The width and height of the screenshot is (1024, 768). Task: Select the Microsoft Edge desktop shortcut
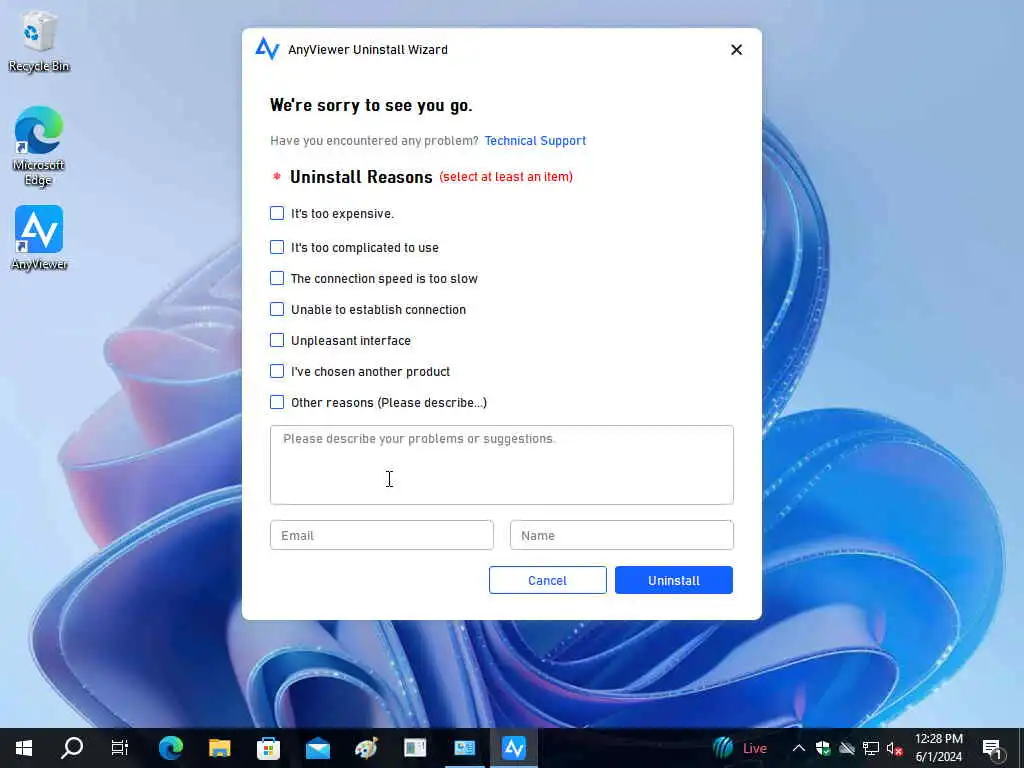(39, 146)
